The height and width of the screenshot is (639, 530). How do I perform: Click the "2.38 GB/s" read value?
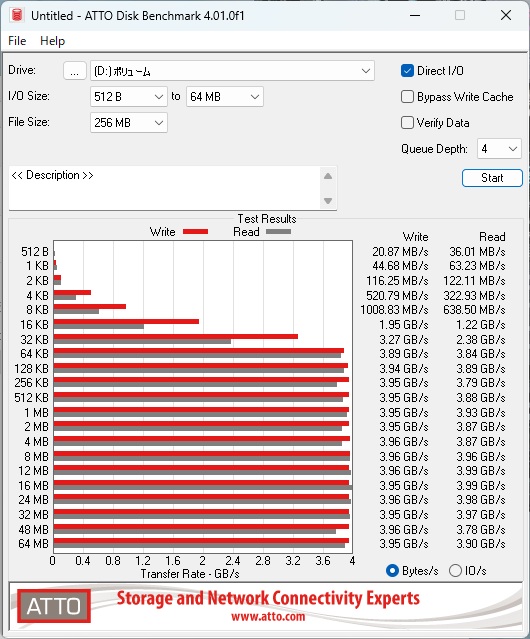coord(481,339)
